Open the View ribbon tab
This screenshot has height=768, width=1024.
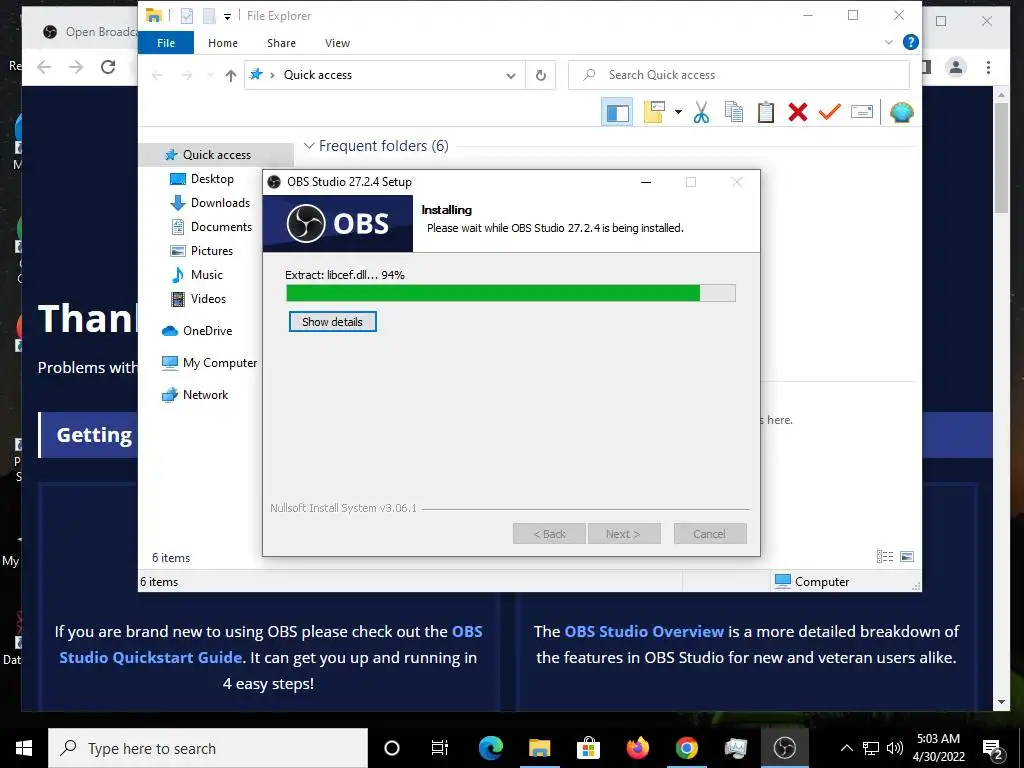coord(338,42)
